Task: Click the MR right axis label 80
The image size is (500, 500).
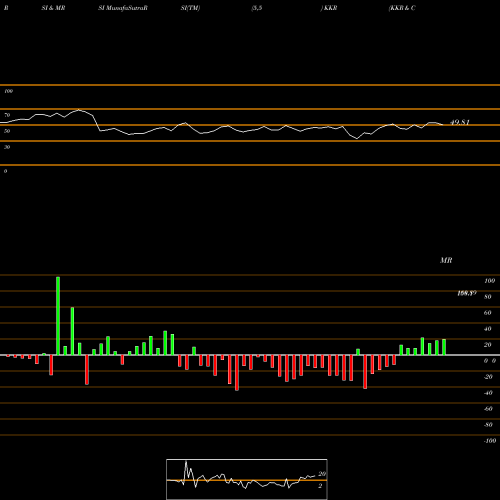Action: [488, 297]
